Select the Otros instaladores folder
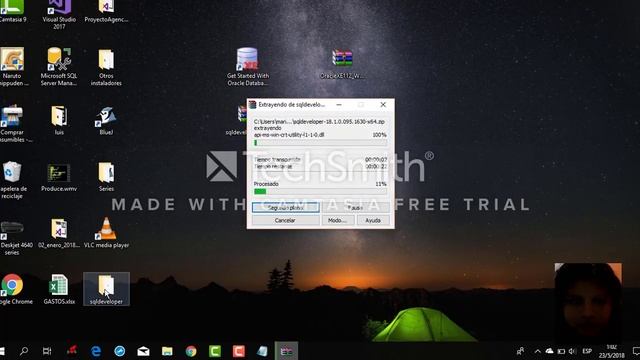Screen dimensions: 640x360 point(106,67)
